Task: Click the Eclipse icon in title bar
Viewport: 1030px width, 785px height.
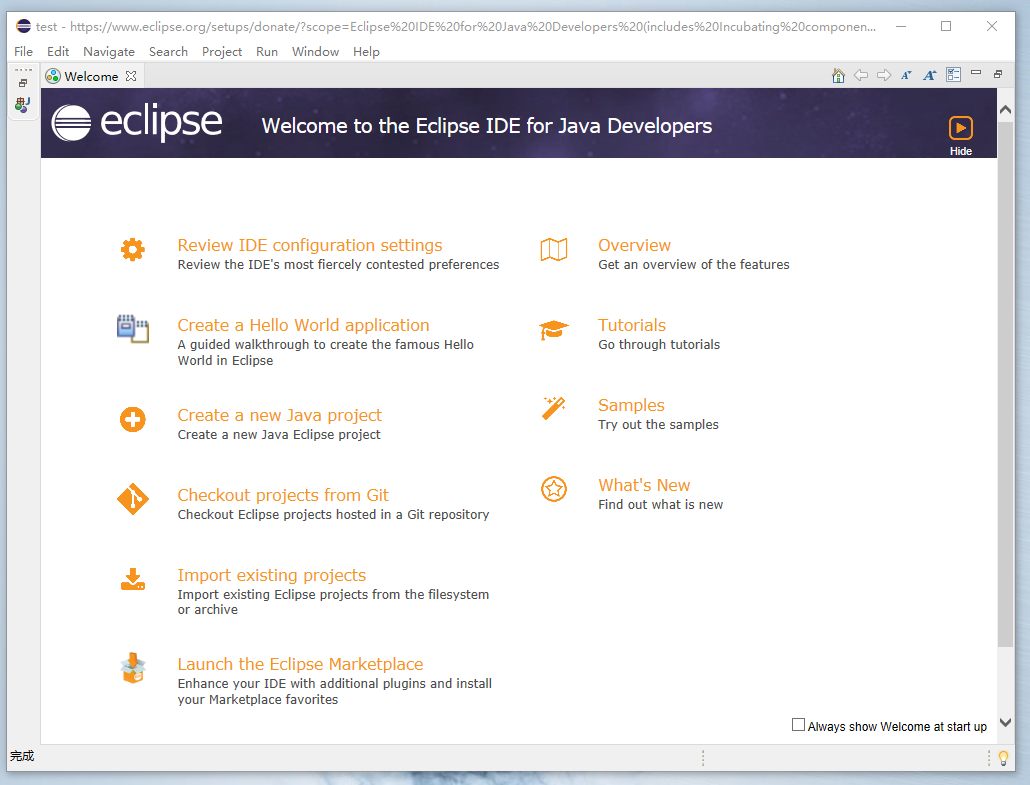Action: pos(24,26)
